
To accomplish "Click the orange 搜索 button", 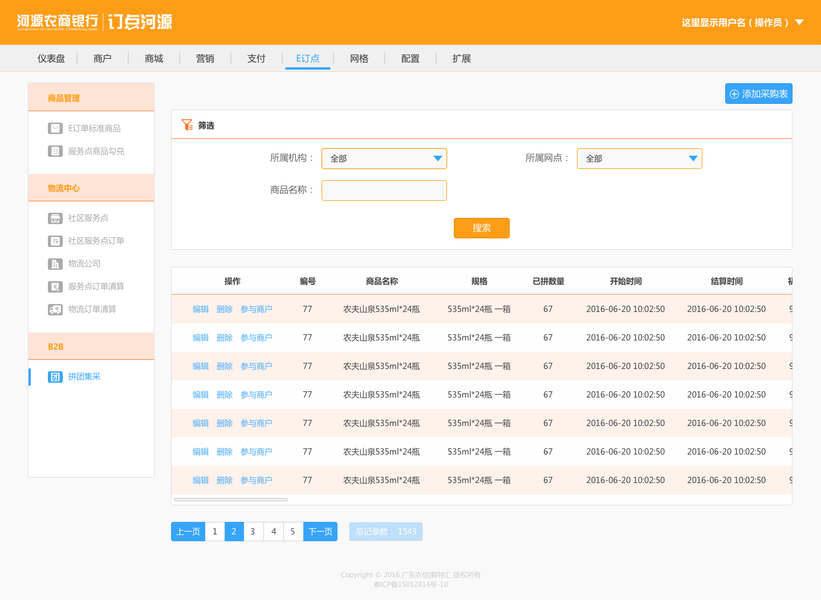I will pyautogui.click(x=481, y=228).
